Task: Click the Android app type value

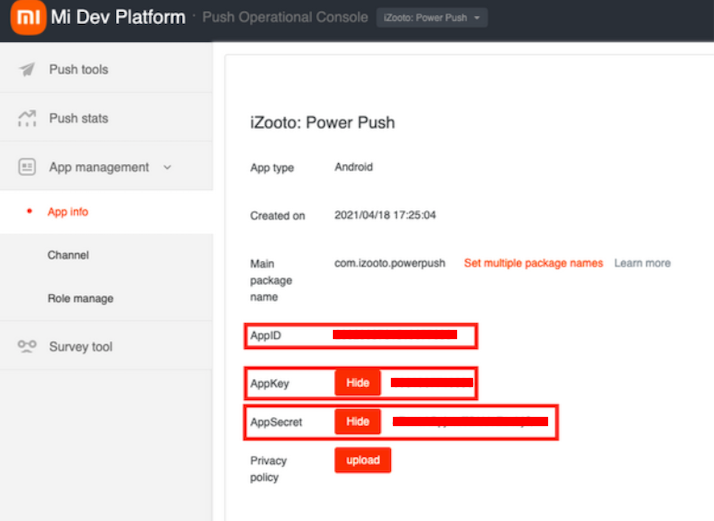Action: coord(354,167)
